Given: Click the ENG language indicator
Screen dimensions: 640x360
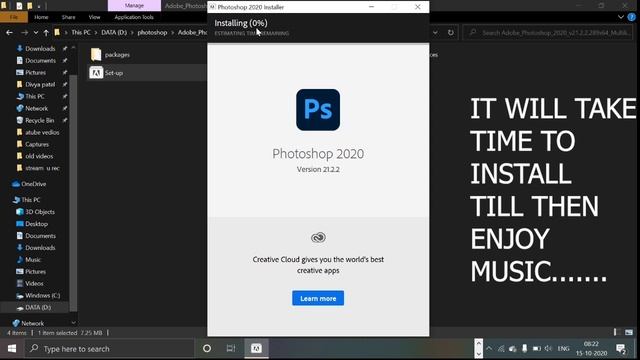Looking at the screenshot, I should click(x=563, y=349).
